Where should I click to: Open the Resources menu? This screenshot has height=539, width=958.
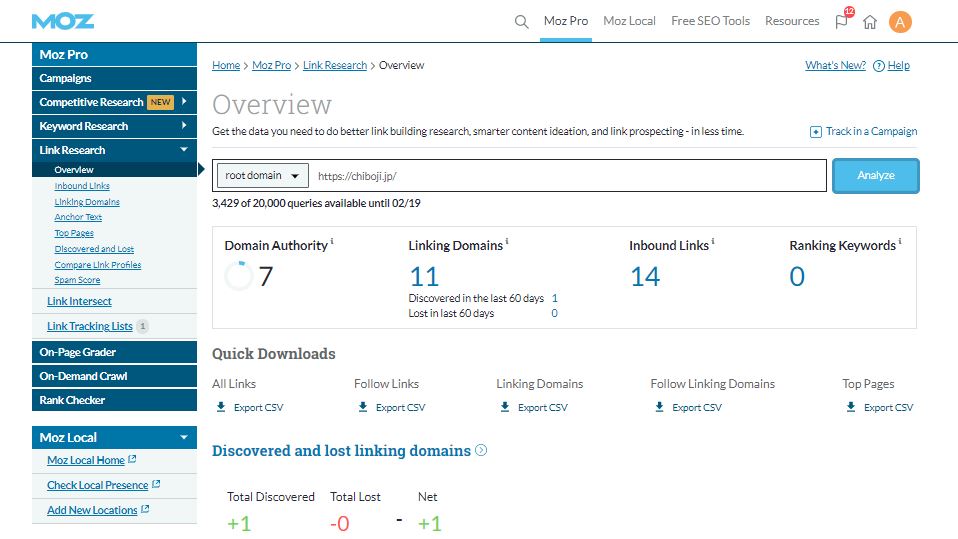point(792,21)
